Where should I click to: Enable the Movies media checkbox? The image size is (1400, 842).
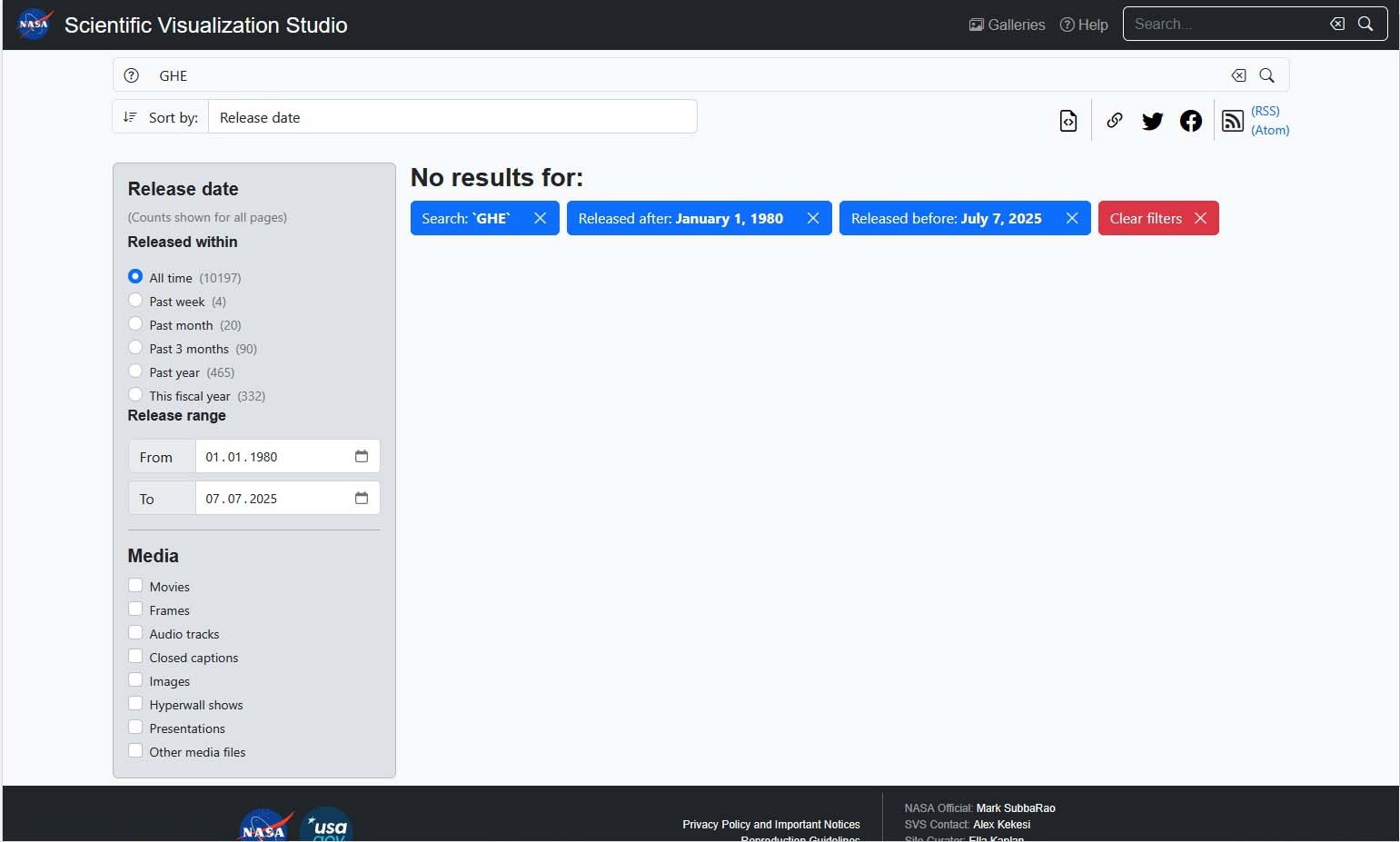coord(135,586)
